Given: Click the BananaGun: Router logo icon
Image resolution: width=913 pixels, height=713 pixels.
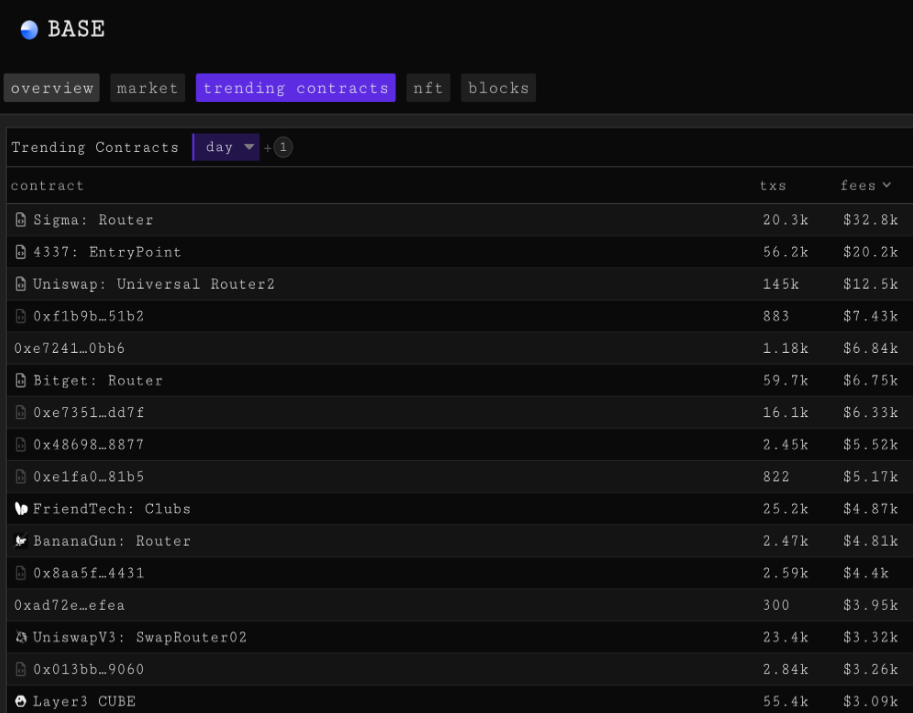Looking at the screenshot, I should 20,541.
